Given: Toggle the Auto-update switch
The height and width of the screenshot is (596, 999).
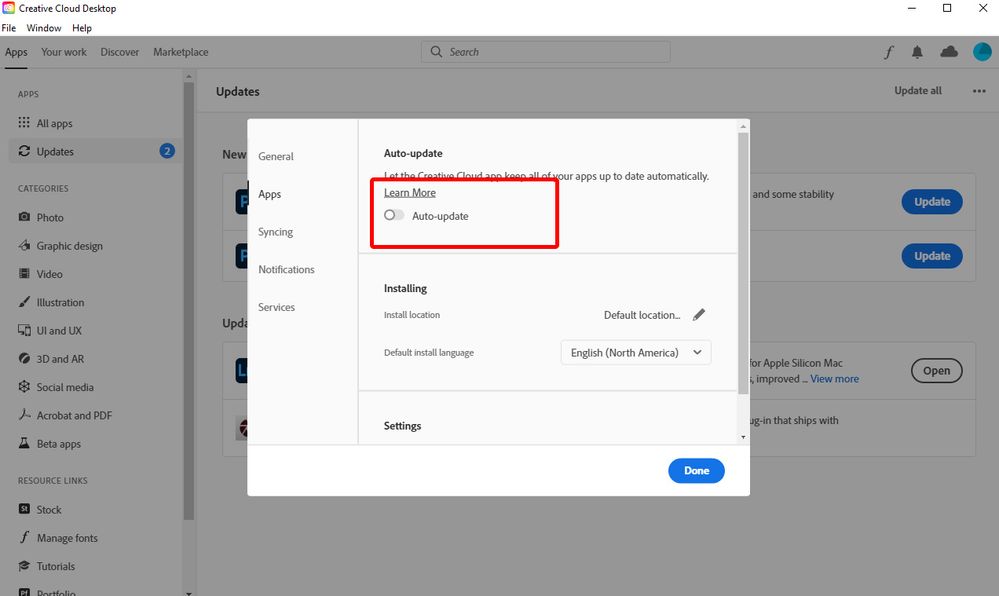Looking at the screenshot, I should click(394, 215).
